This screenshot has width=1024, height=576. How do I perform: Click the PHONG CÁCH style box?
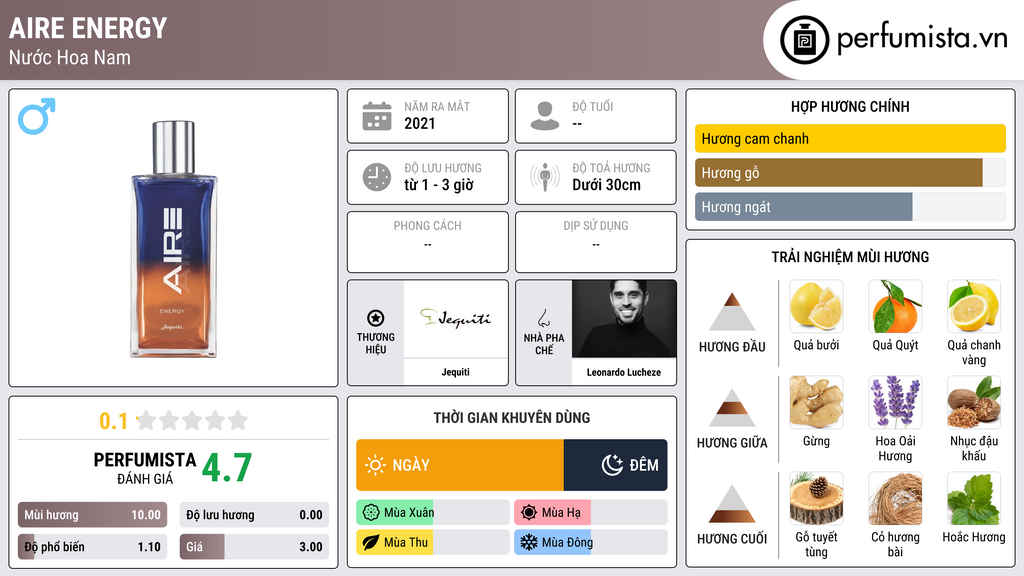tap(428, 242)
